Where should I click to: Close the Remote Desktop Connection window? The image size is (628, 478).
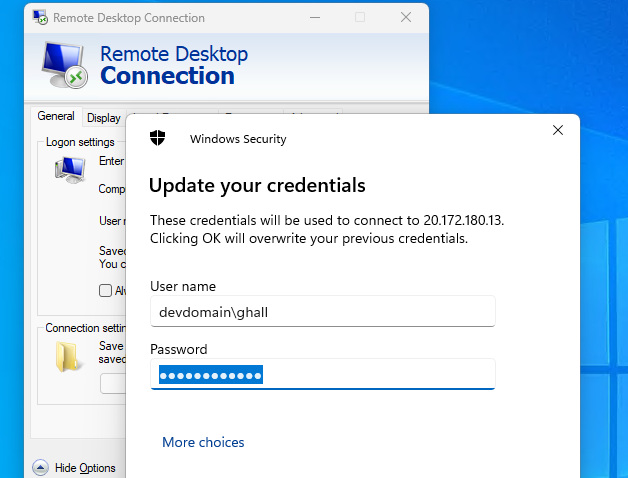pyautogui.click(x=406, y=18)
